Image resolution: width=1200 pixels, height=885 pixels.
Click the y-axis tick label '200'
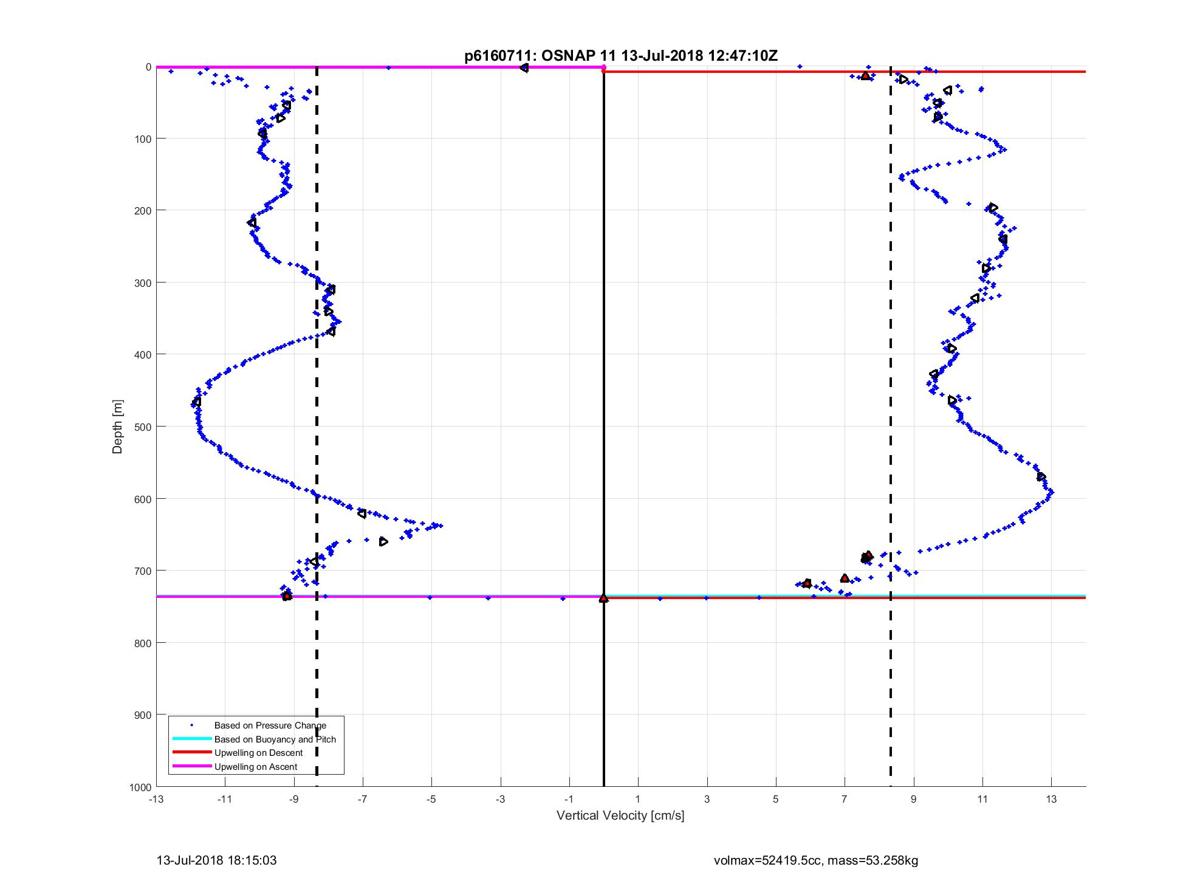pyautogui.click(x=142, y=210)
